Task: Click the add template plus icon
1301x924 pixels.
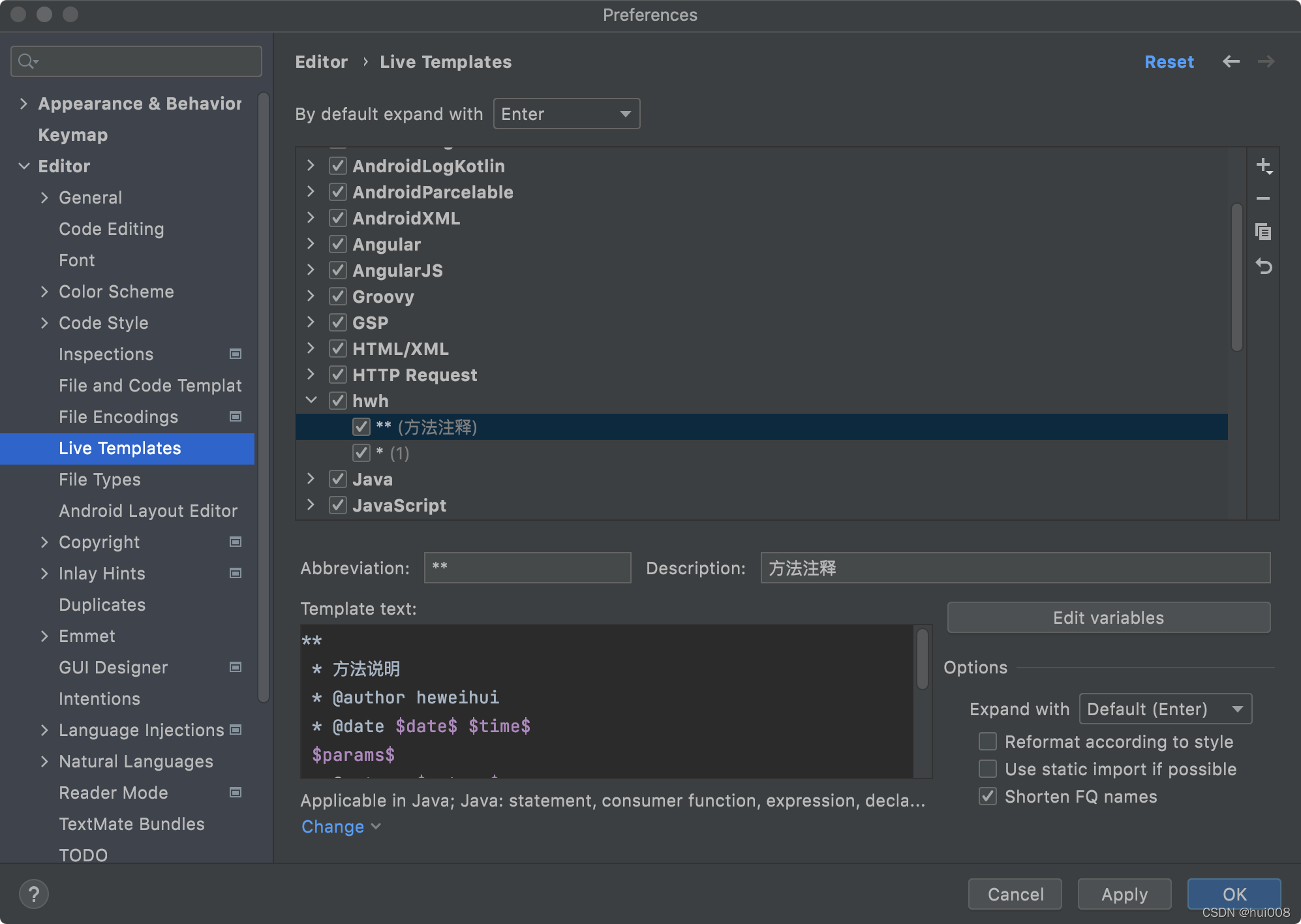Action: [x=1264, y=166]
